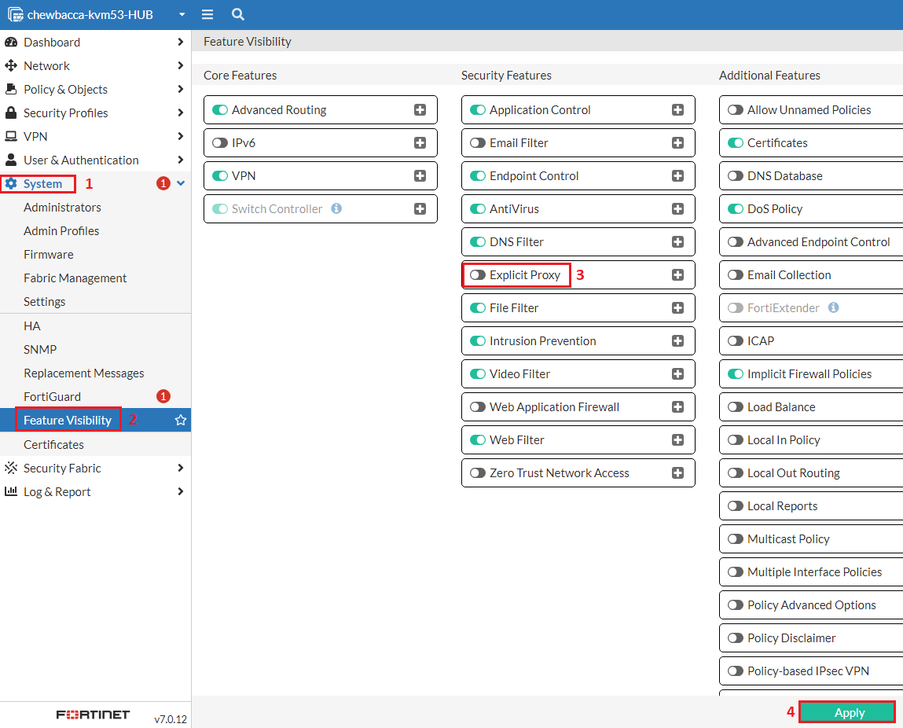The height and width of the screenshot is (728, 903).
Task: Collapse the System menu chevron
Action: pos(181,183)
